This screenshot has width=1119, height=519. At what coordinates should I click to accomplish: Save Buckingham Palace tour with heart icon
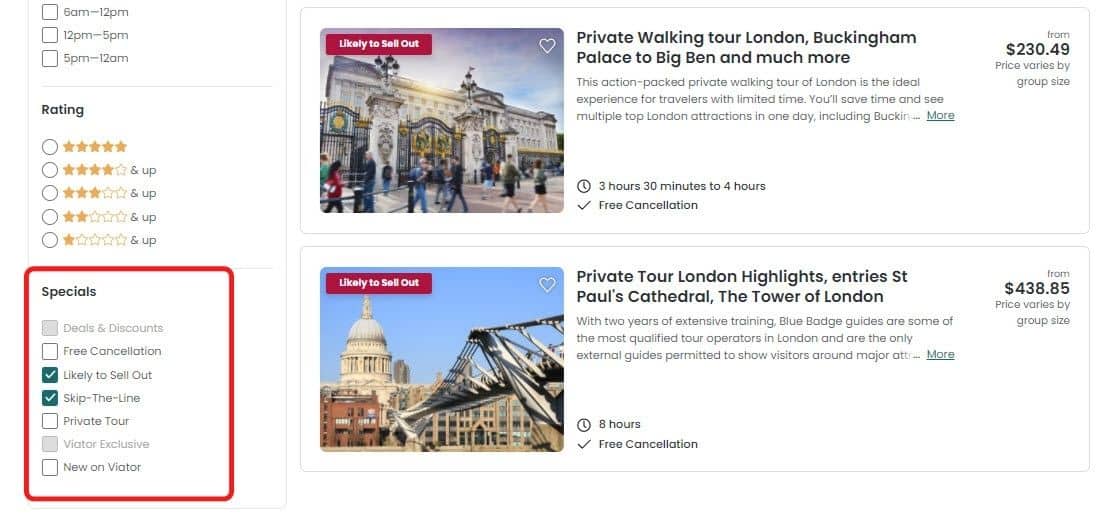pyautogui.click(x=547, y=46)
